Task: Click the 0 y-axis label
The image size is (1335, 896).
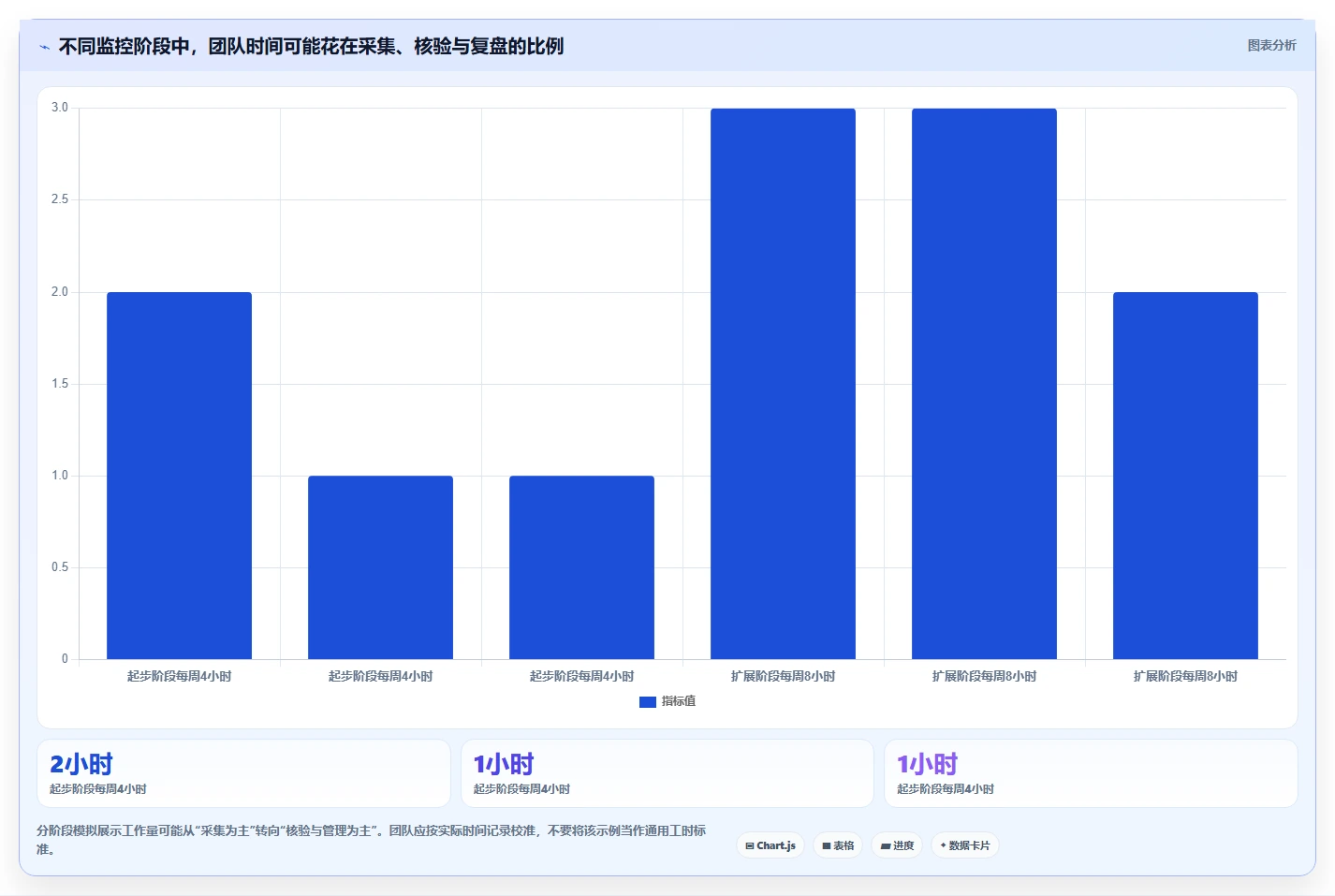Action: click(x=65, y=659)
